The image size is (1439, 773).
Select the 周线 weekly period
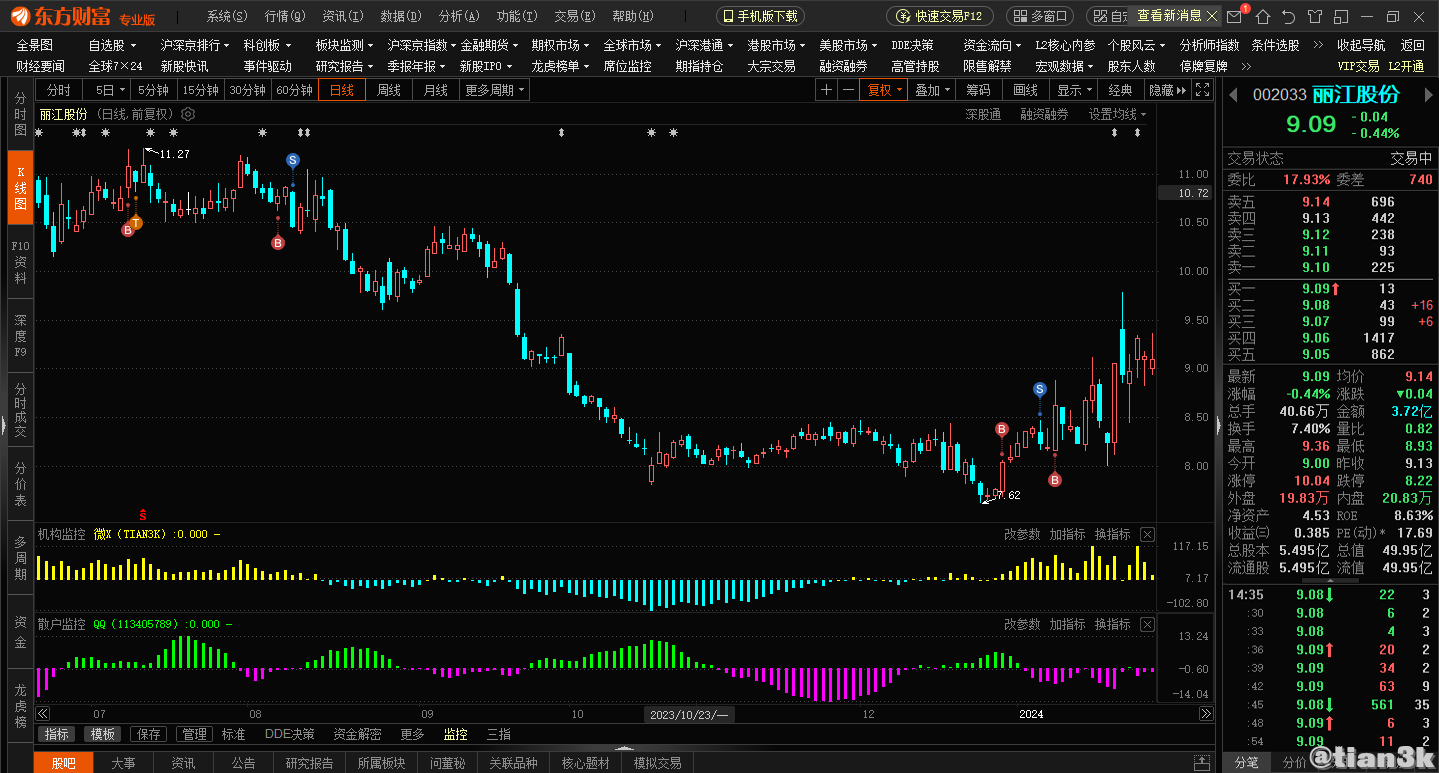389,90
